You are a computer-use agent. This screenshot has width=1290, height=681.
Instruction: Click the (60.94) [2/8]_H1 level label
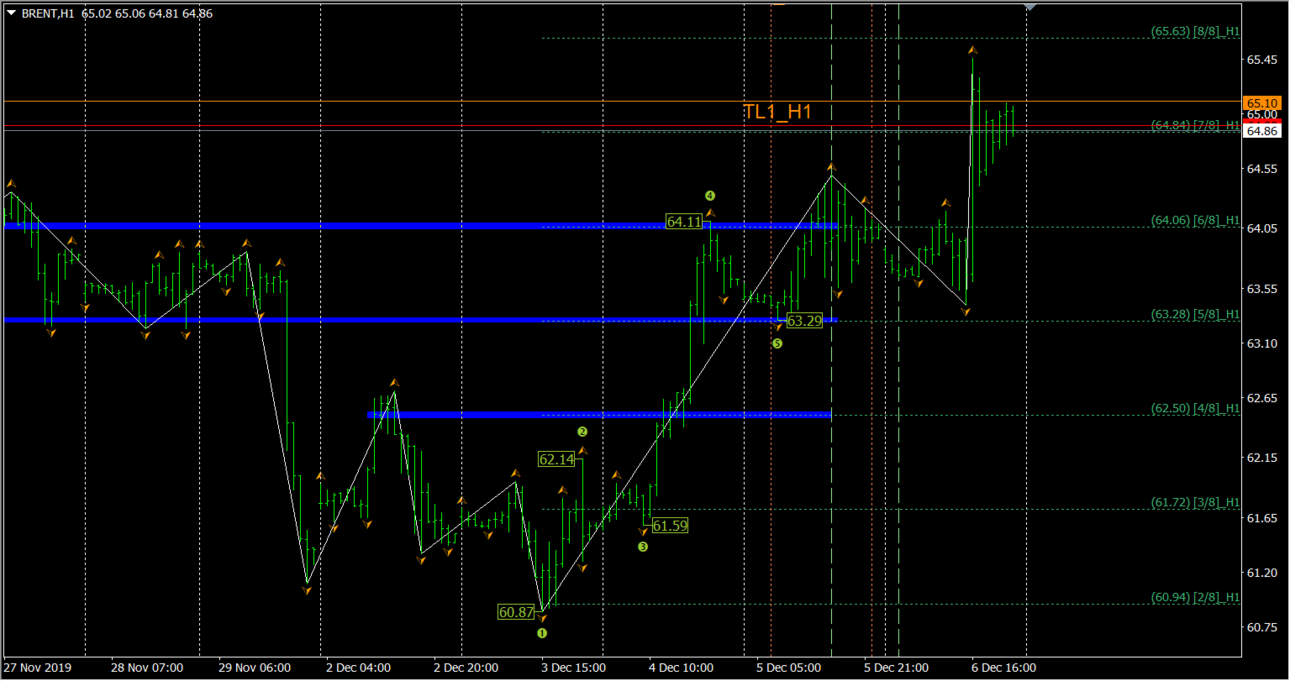[x=1196, y=597]
